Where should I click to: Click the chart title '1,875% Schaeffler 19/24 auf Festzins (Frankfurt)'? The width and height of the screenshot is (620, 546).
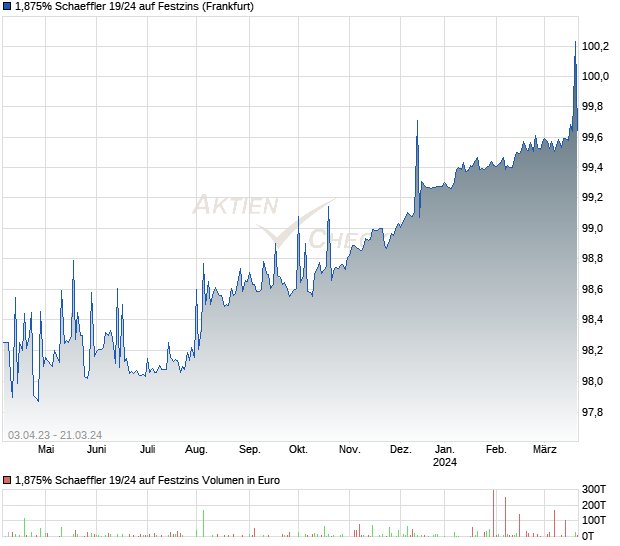(x=134, y=6)
